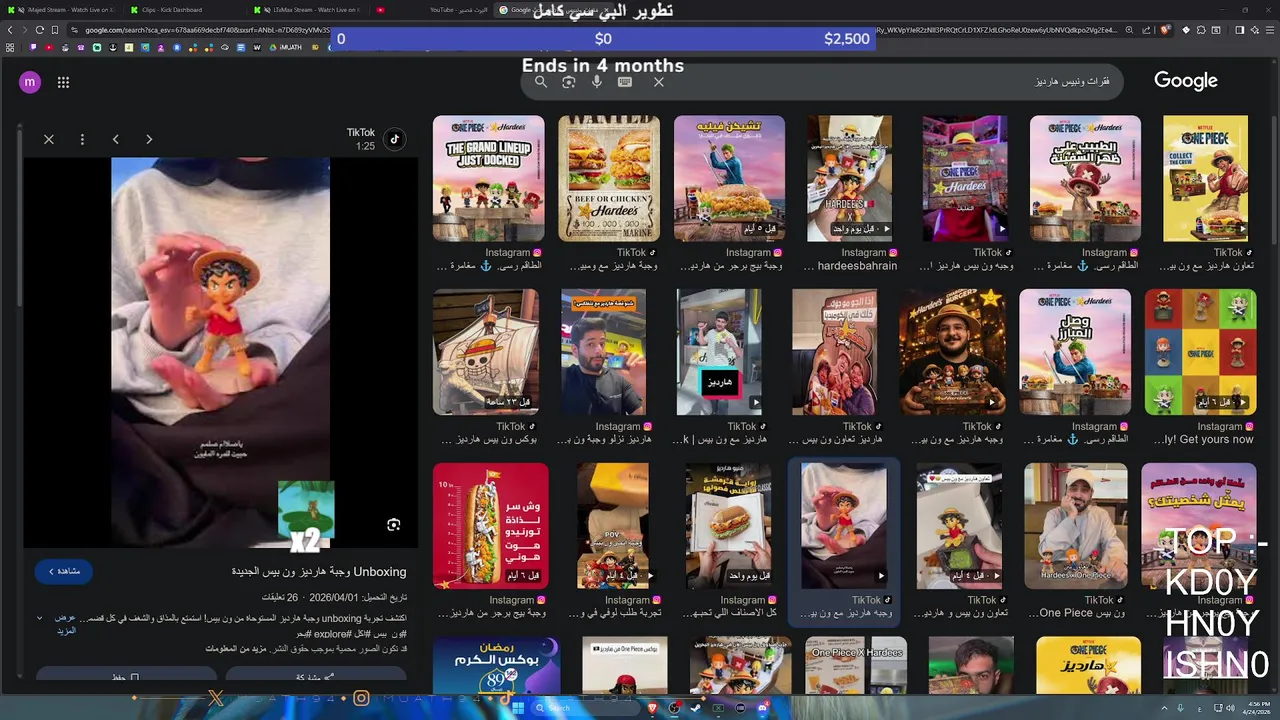The height and width of the screenshot is (720, 1280).
Task: Open Google account avatar 'm'
Action: [30, 82]
